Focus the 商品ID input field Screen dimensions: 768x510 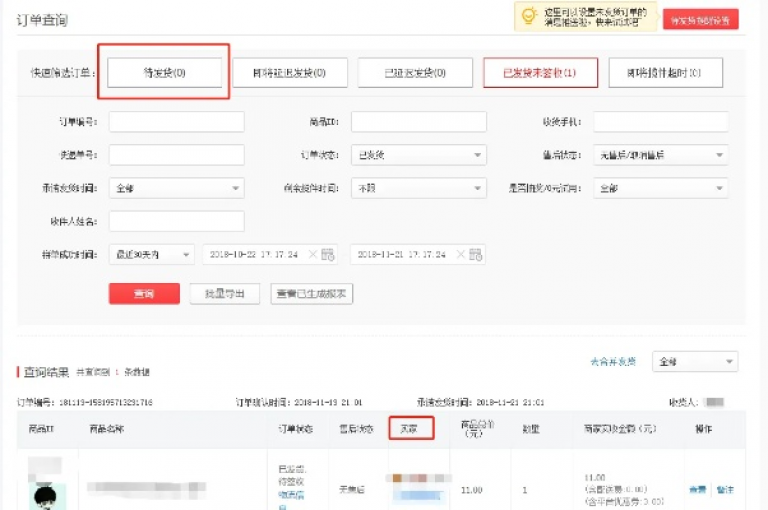(419, 121)
